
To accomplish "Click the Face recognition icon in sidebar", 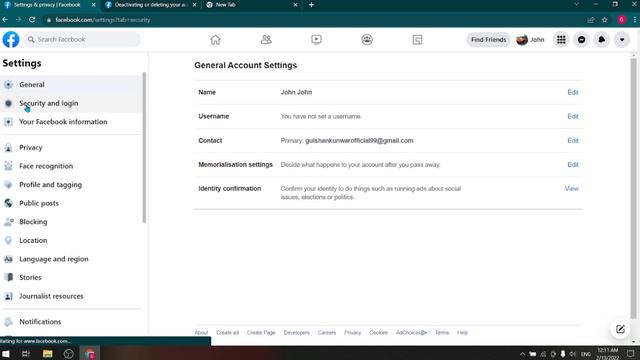I will [8, 166].
